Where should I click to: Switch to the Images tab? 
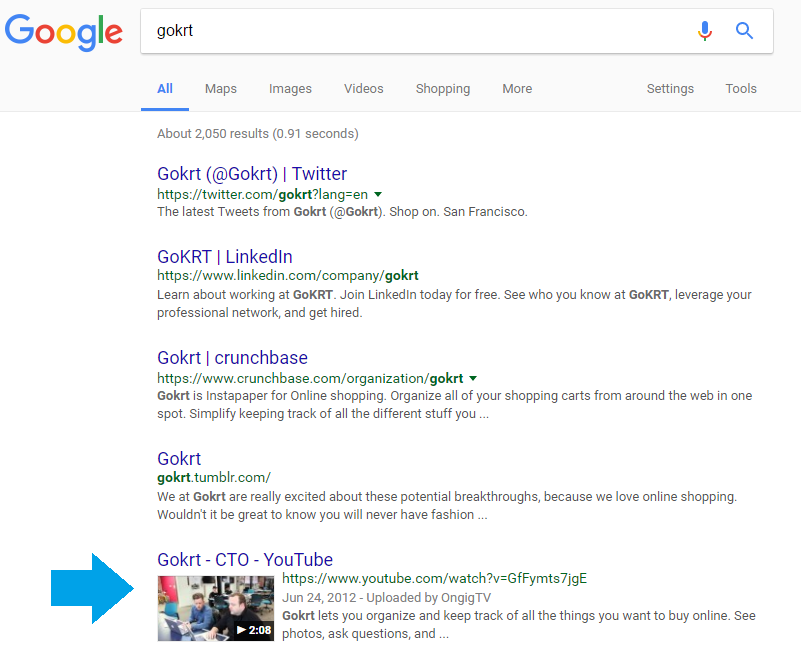pos(290,89)
